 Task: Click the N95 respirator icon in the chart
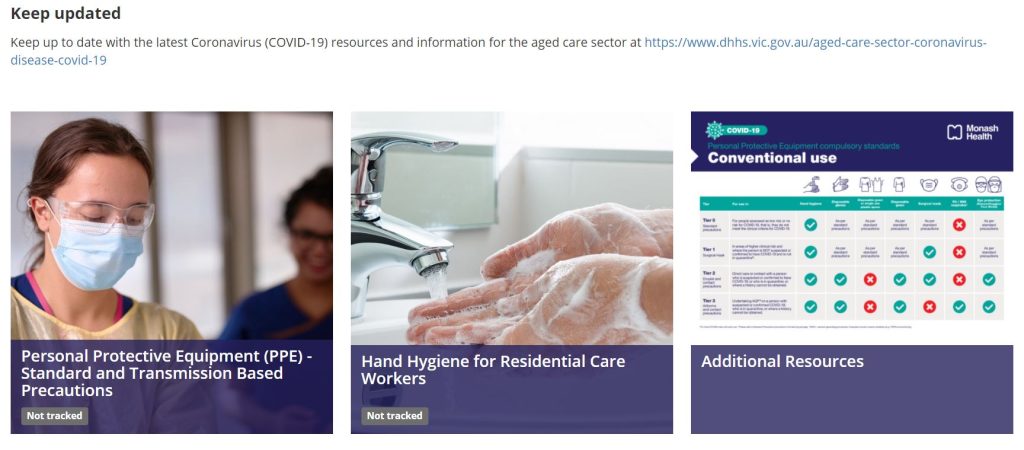point(959,185)
